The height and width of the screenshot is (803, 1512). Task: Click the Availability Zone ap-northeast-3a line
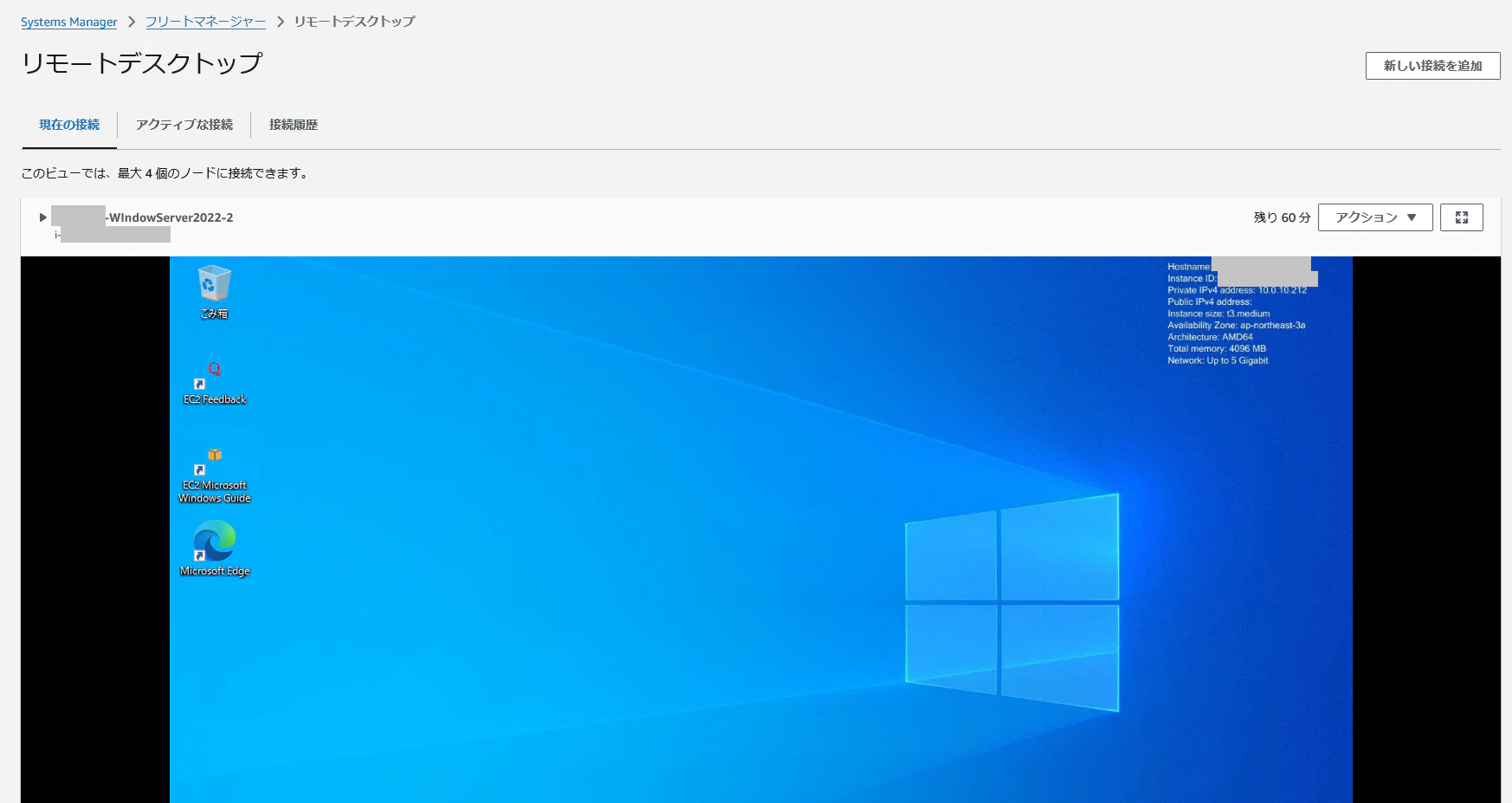1236,326
